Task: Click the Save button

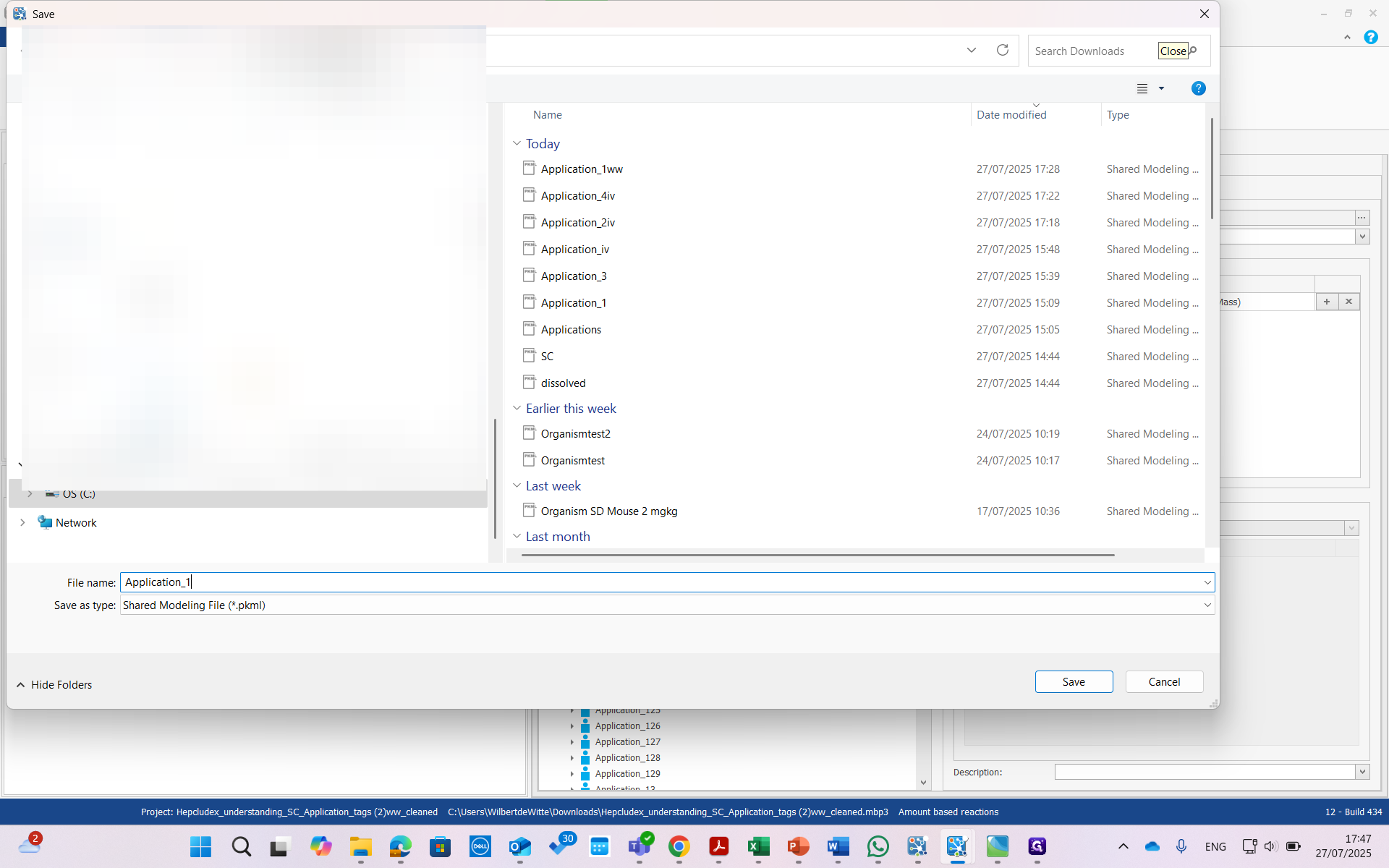Action: (1073, 681)
